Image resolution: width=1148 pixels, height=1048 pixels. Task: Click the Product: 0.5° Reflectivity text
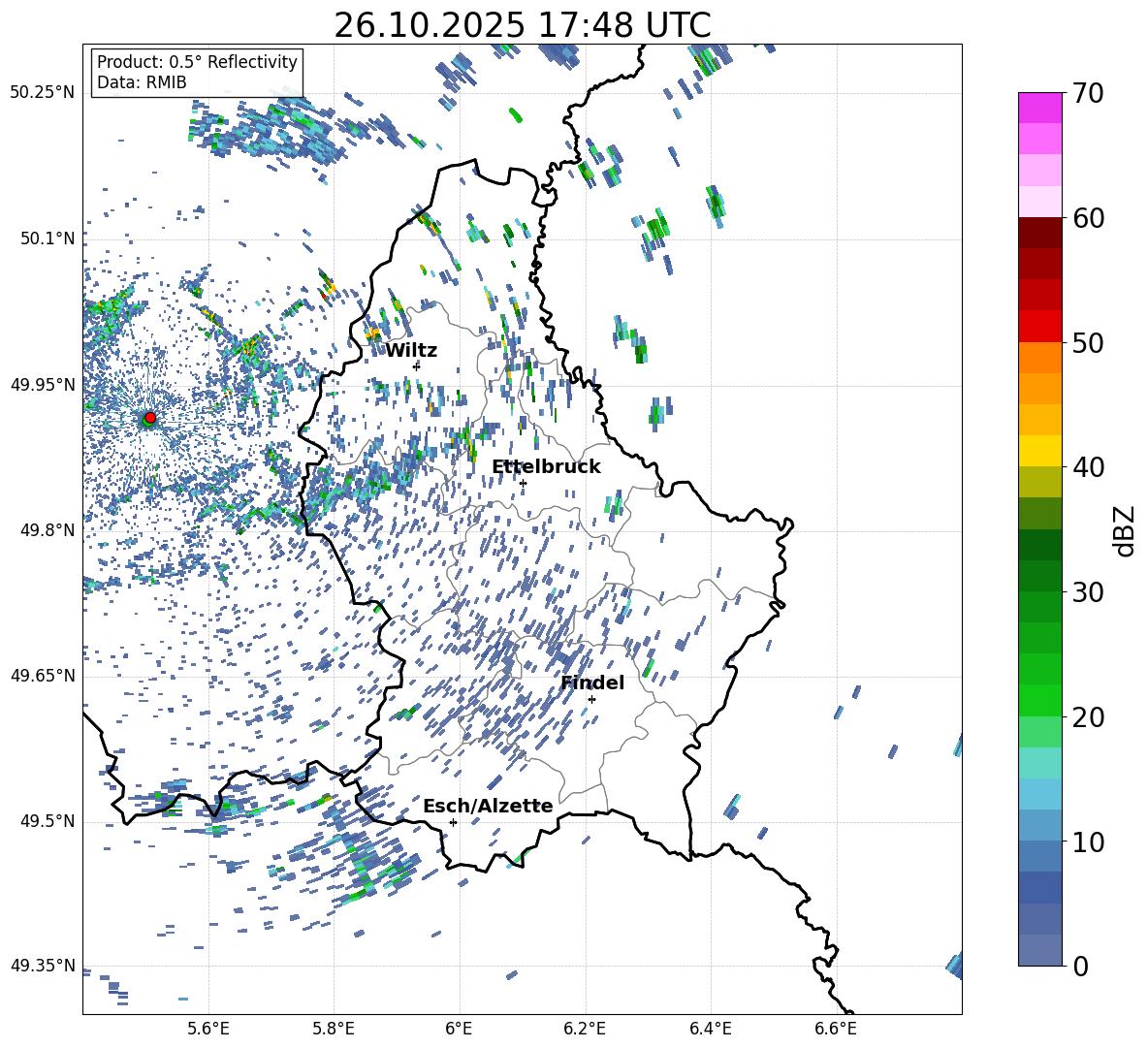pyautogui.click(x=197, y=62)
